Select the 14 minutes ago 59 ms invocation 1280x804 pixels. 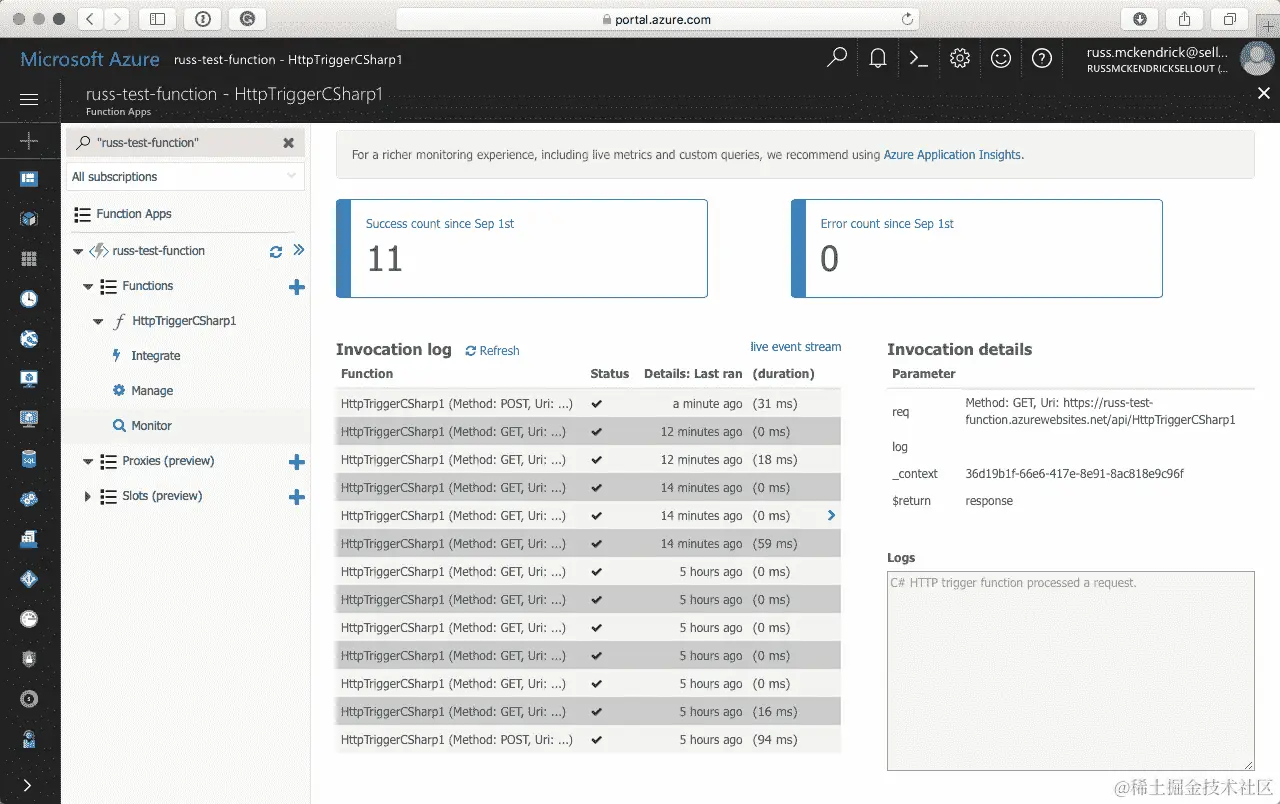point(588,544)
